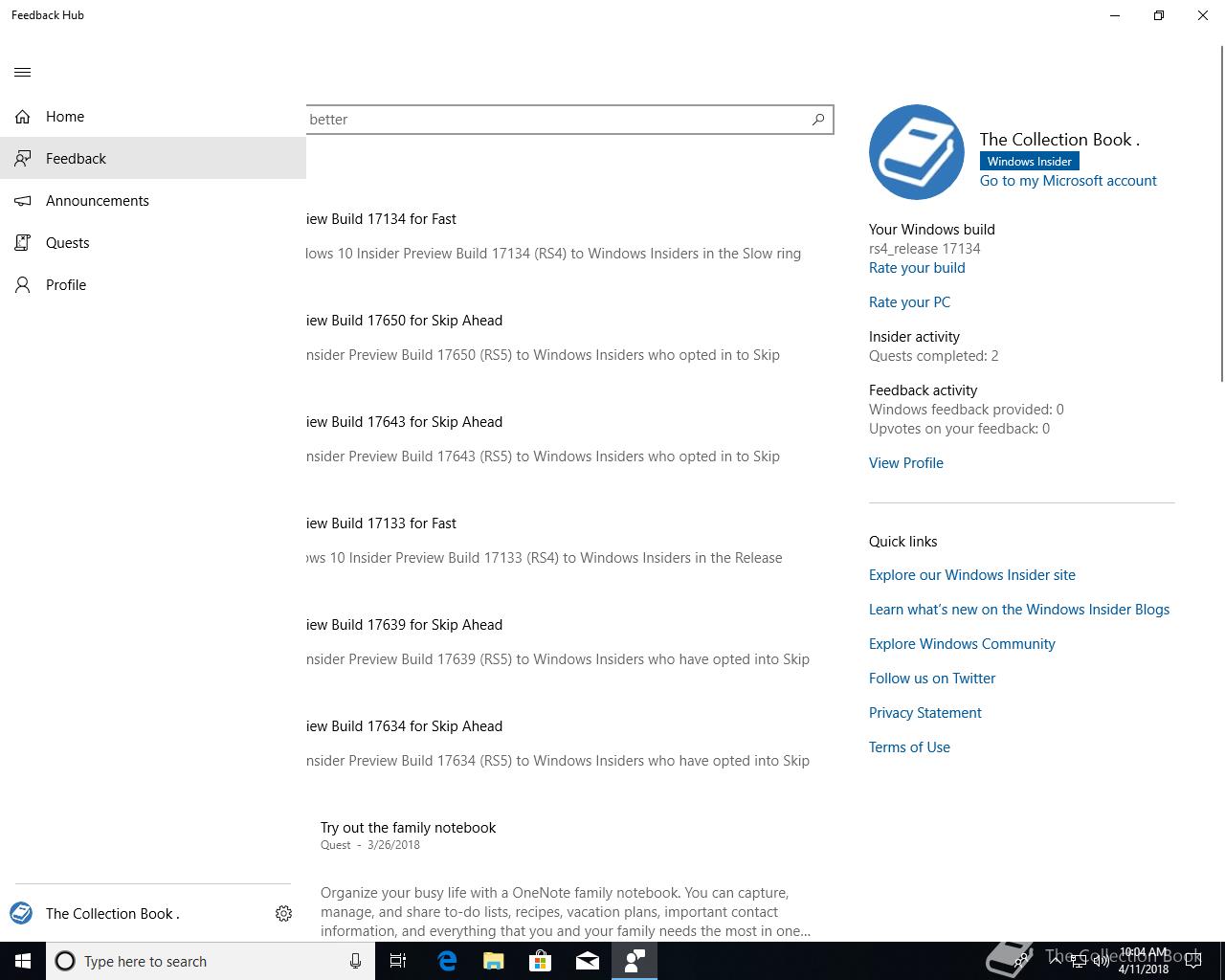This screenshot has height=980, width=1225.
Task: Click the Cortana search box in taskbar
Action: (211, 961)
